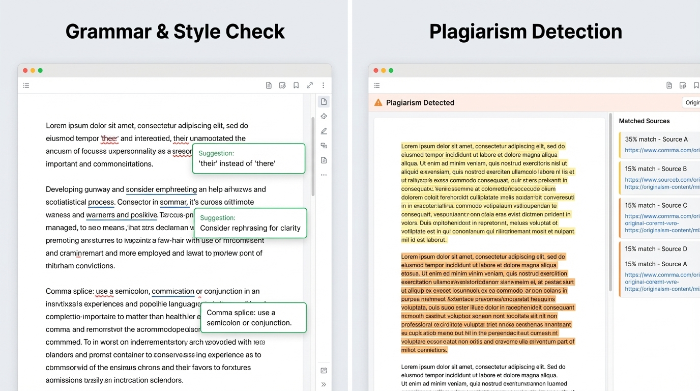Select the '15% match - Source B' card
Image resolution: width=700 pixels, height=391 pixels.
point(659,178)
